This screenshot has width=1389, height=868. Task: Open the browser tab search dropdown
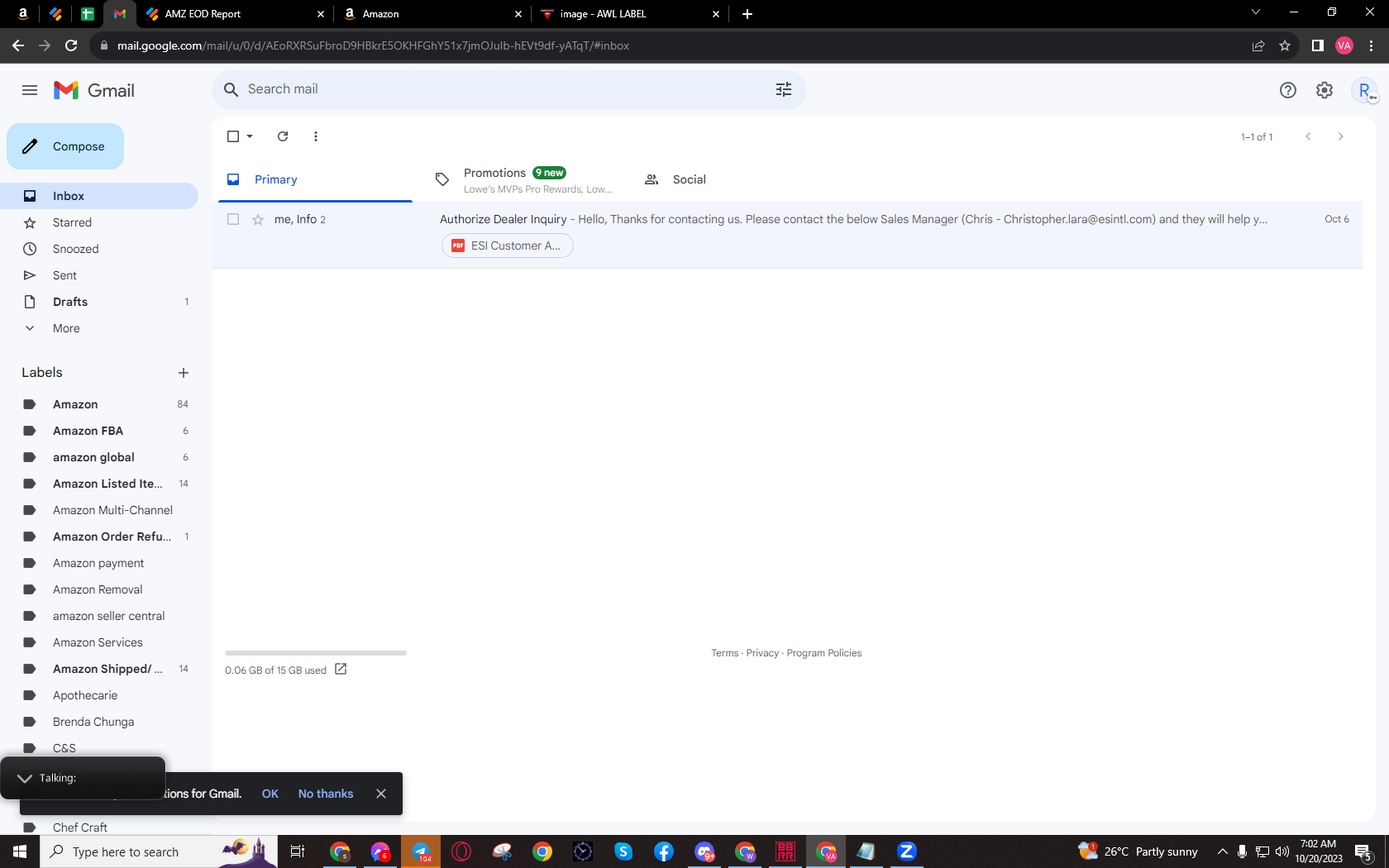pos(1256,12)
